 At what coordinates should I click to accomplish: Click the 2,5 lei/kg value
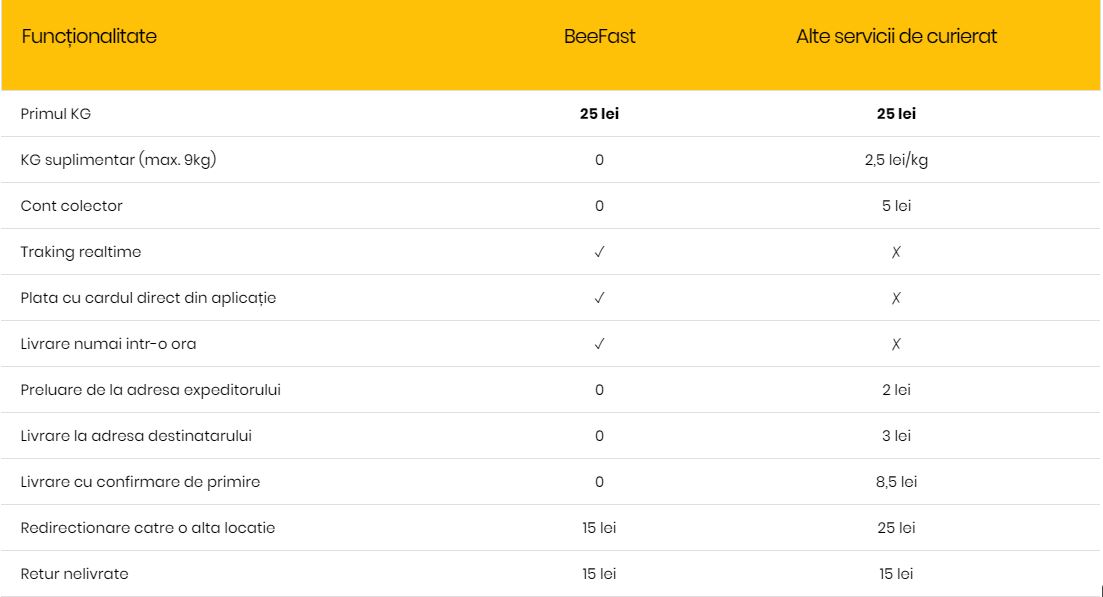click(896, 160)
